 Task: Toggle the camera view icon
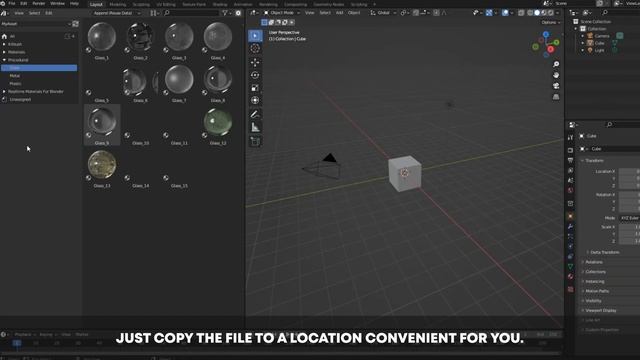556,86
